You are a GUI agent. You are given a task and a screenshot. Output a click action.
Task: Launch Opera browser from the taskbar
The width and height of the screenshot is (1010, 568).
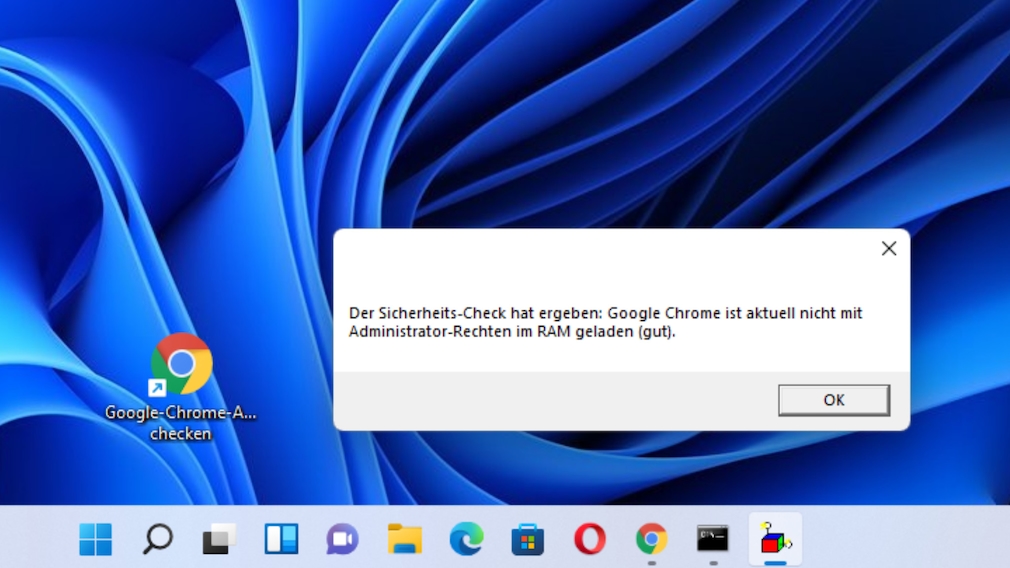click(589, 540)
